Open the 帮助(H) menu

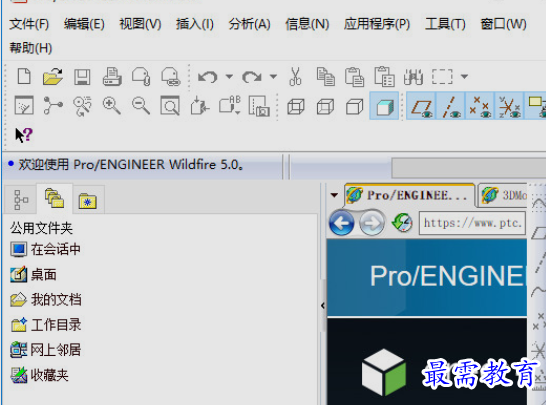(x=31, y=48)
